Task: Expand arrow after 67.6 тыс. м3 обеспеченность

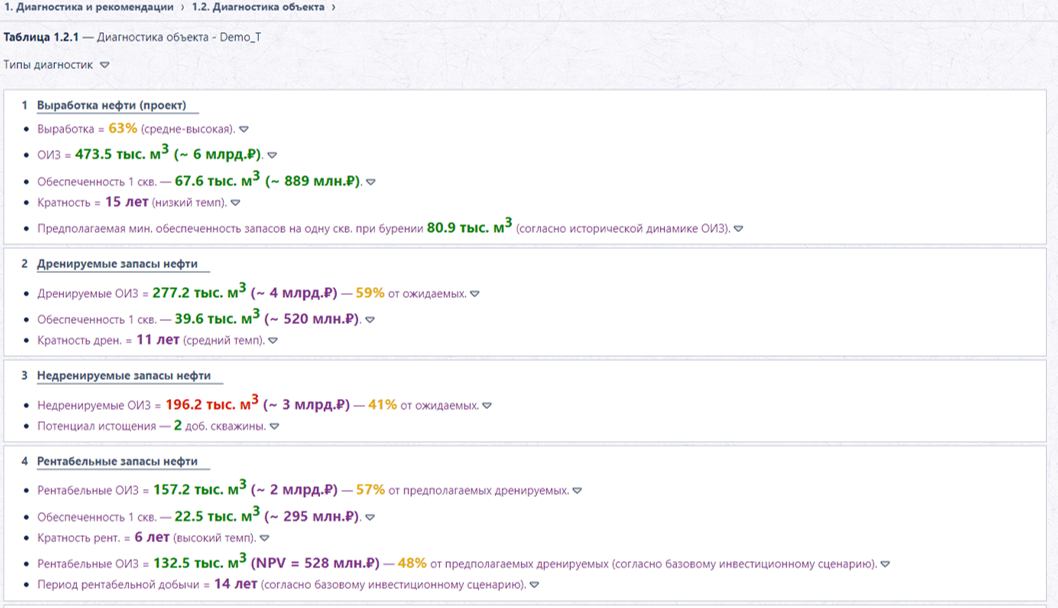Action: coord(371,182)
